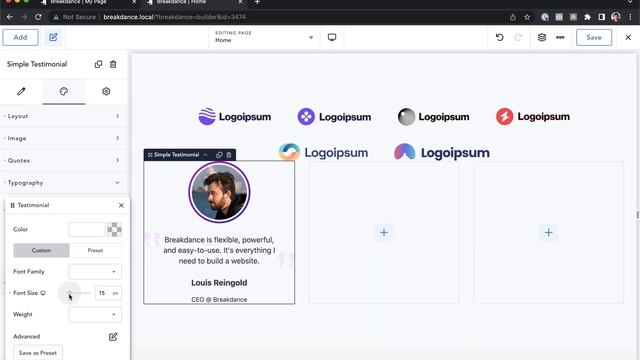Screen dimensions: 640x360
Task: Switch to the Content pencil tab
Action: point(21,91)
